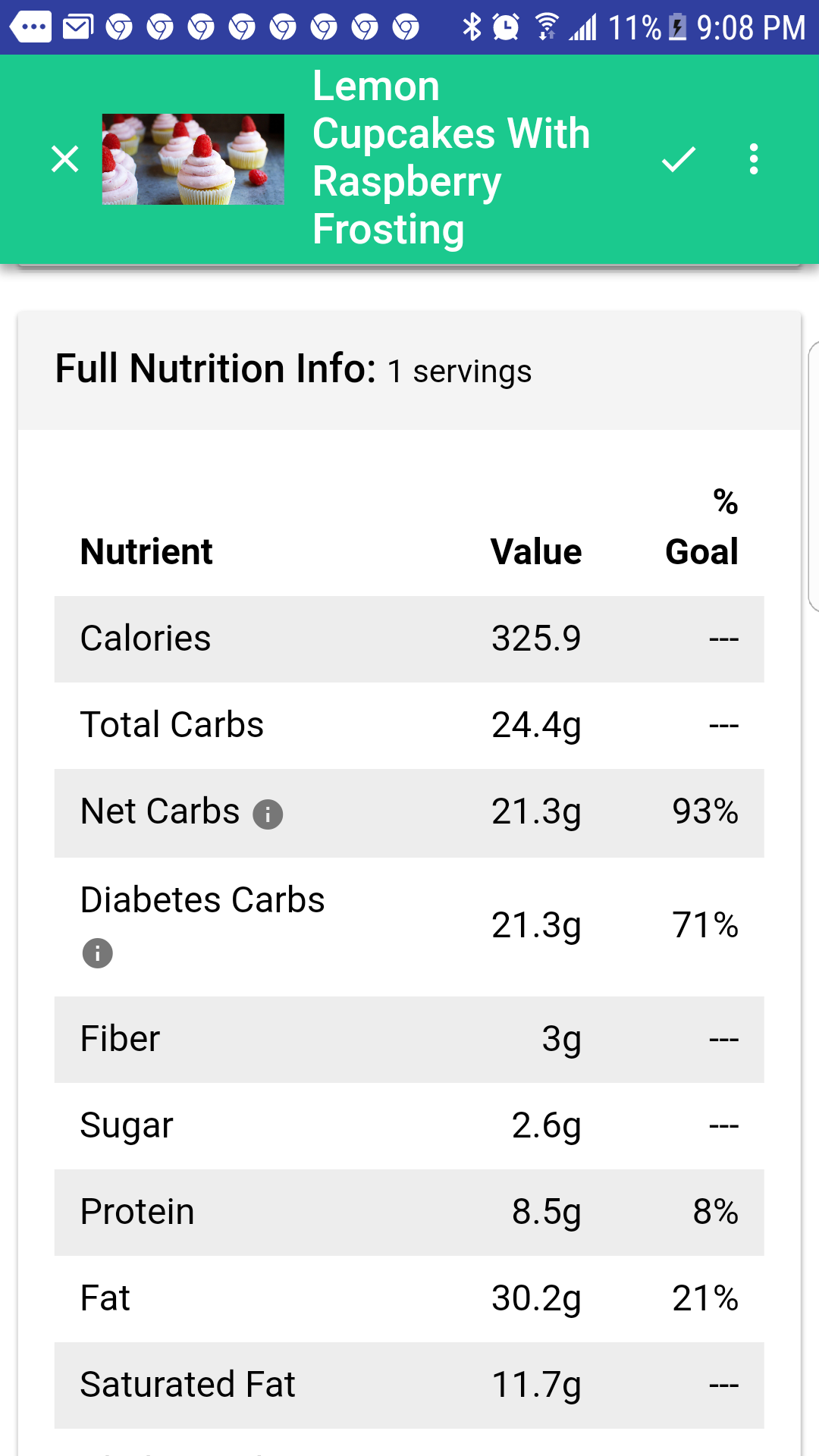Confirm recipe with the checkmark icon
Screen dimensions: 819x1456
point(679,159)
